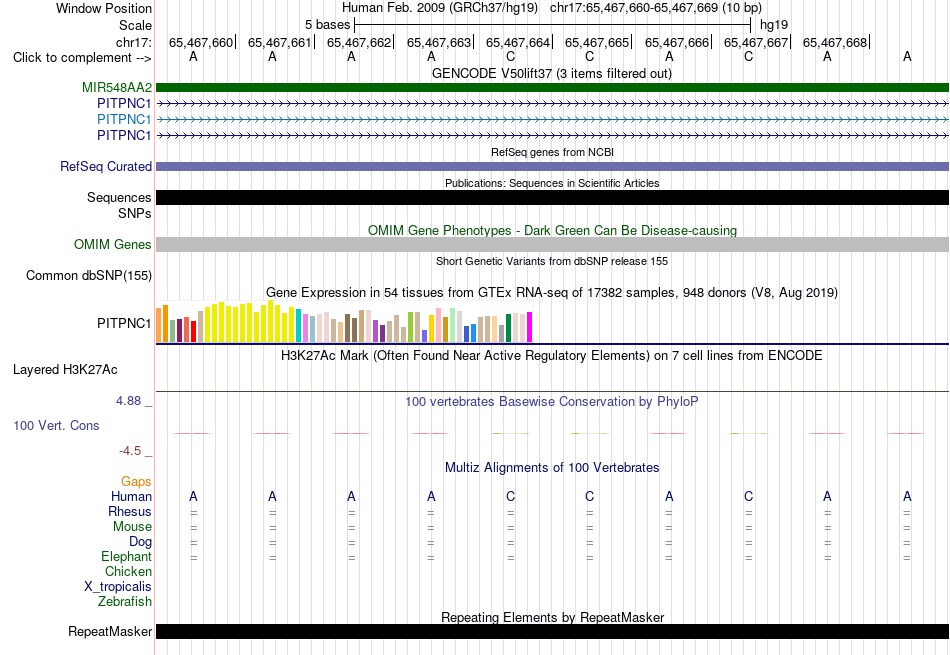The width and height of the screenshot is (950, 655).
Task: Click the 'Gene Expression in 54 tissues' GTEx title
Action: click(x=552, y=293)
